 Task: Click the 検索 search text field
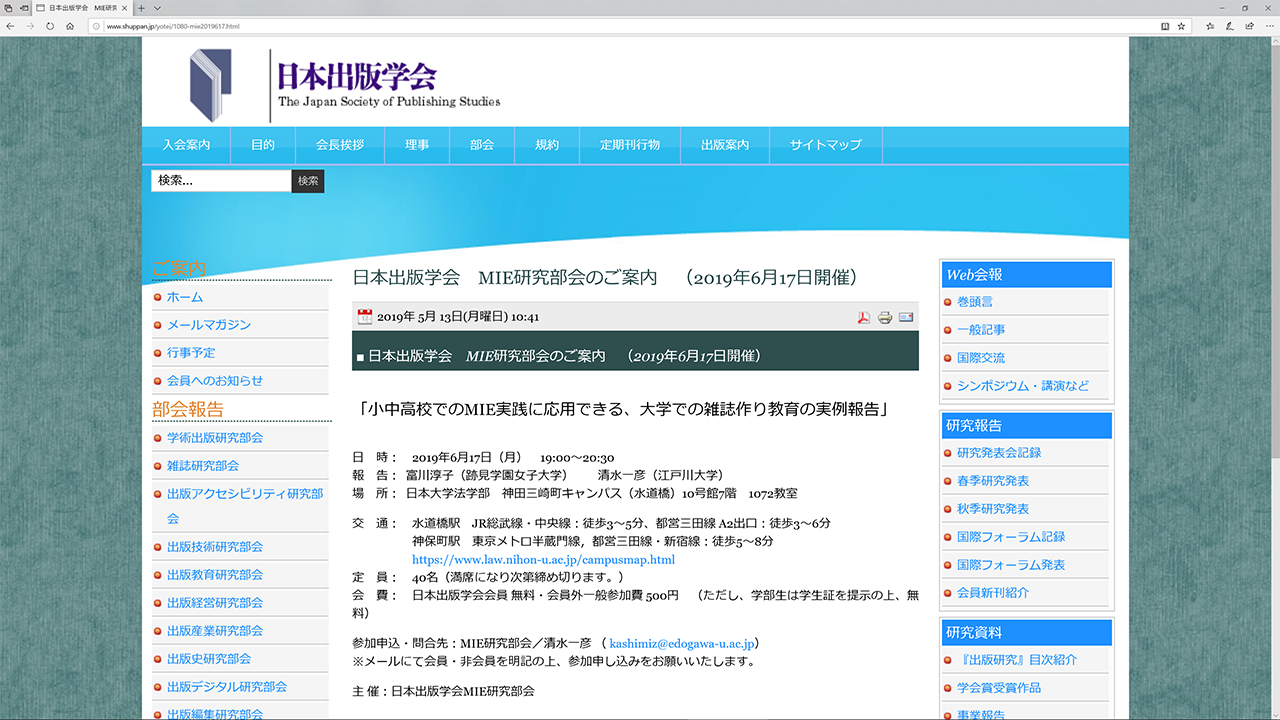coord(221,181)
